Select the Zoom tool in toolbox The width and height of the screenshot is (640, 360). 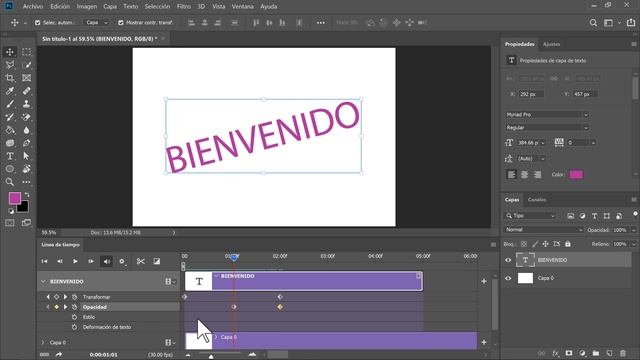(x=10, y=182)
